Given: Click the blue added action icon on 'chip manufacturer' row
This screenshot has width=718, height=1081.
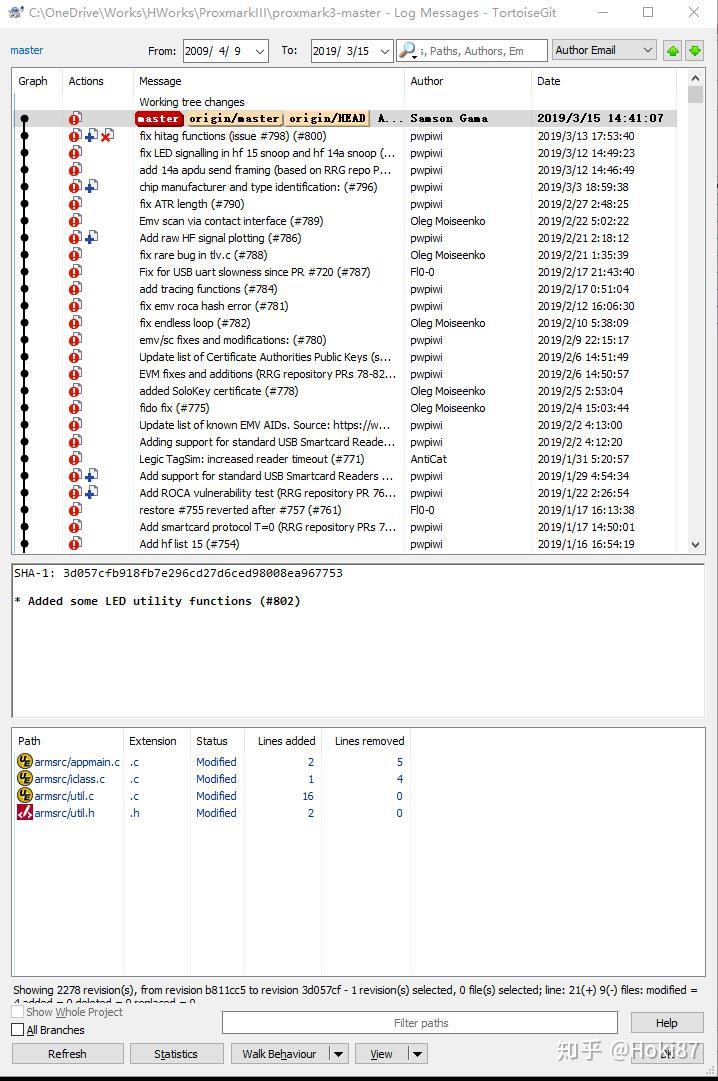Looking at the screenshot, I should pyautogui.click(x=91, y=187).
